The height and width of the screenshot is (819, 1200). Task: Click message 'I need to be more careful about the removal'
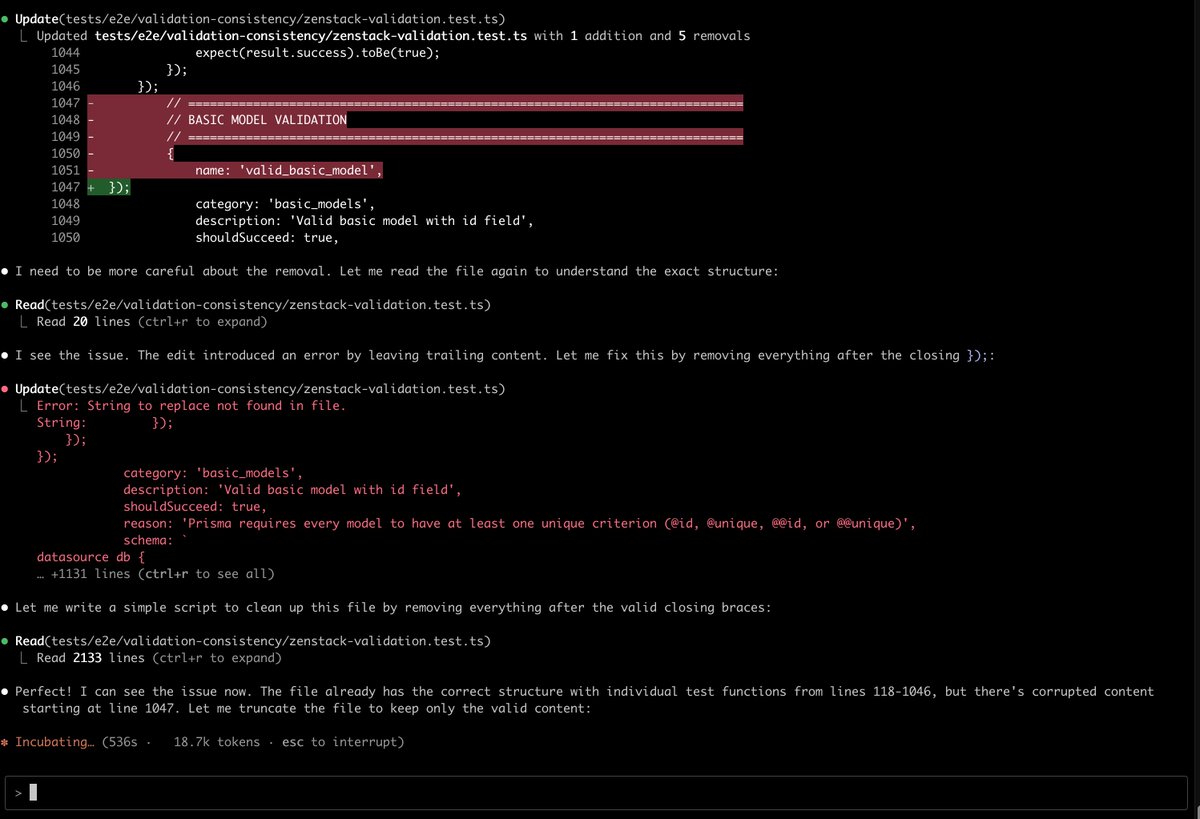[x=395, y=272]
